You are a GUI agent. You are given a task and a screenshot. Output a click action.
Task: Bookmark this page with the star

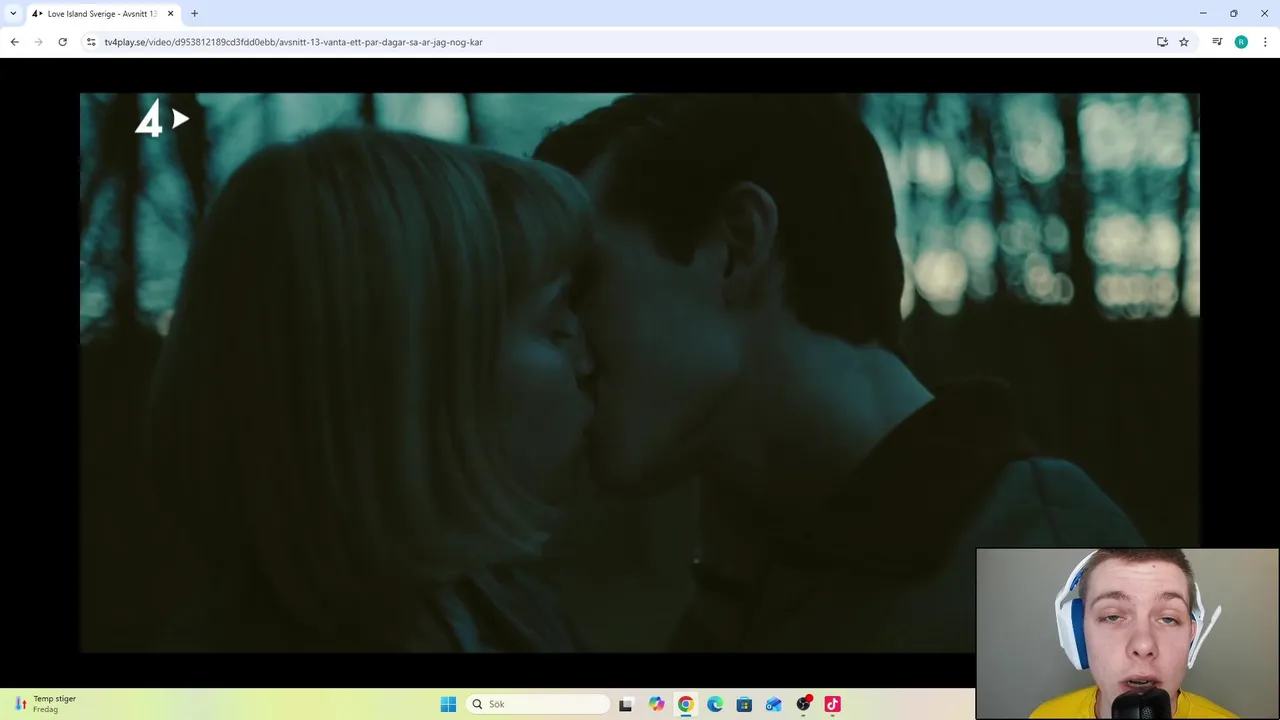point(1184,42)
